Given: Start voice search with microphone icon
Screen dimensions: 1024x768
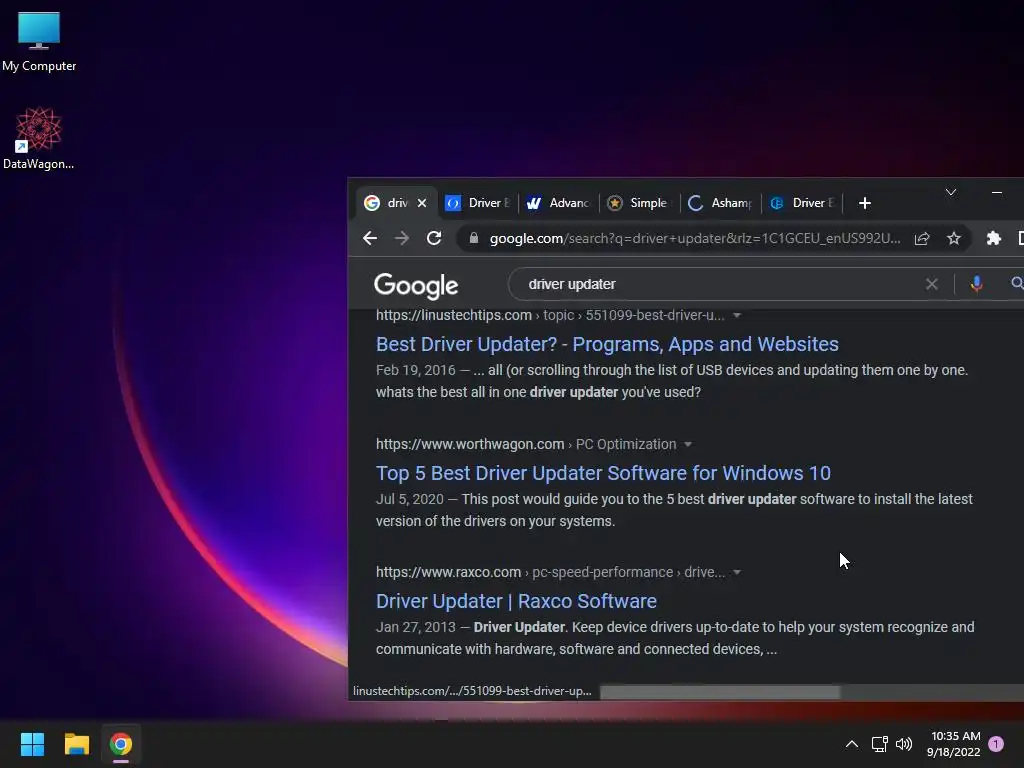Looking at the screenshot, I should pos(976,284).
